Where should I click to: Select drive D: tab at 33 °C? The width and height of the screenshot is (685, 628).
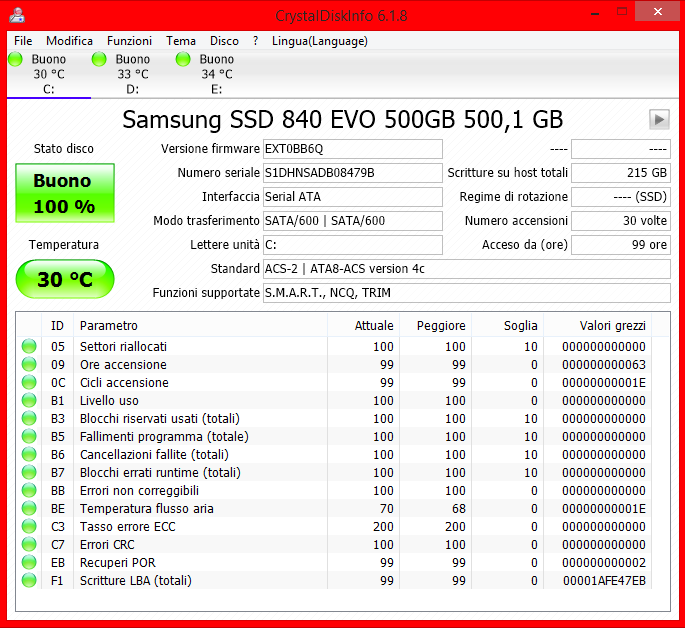tap(133, 74)
